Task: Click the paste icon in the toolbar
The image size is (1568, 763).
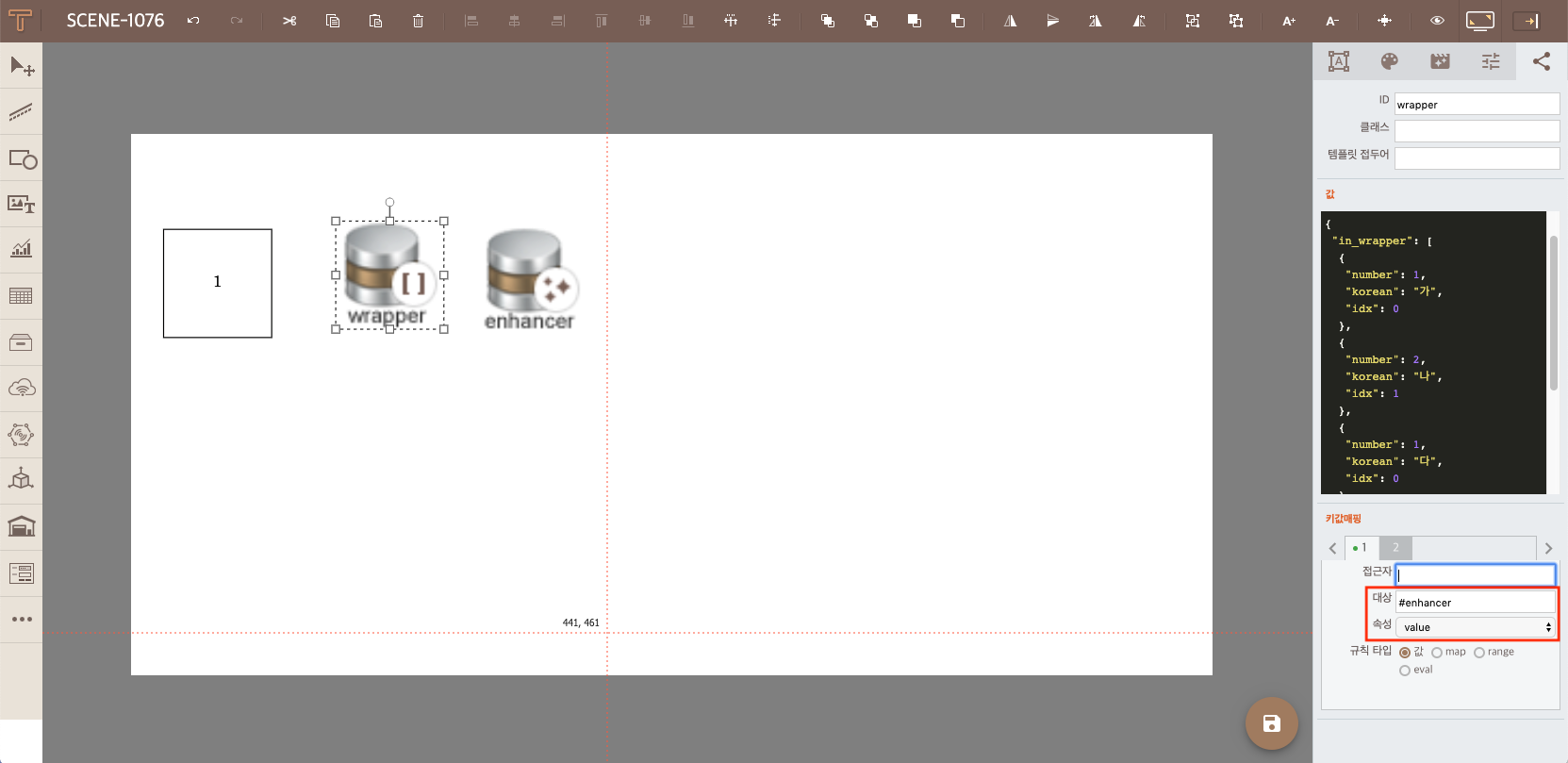Action: (375, 21)
